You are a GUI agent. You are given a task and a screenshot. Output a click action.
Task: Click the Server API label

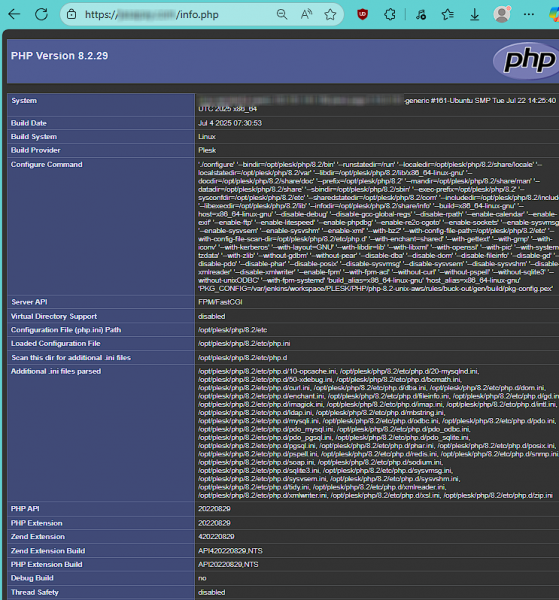pos(29,302)
